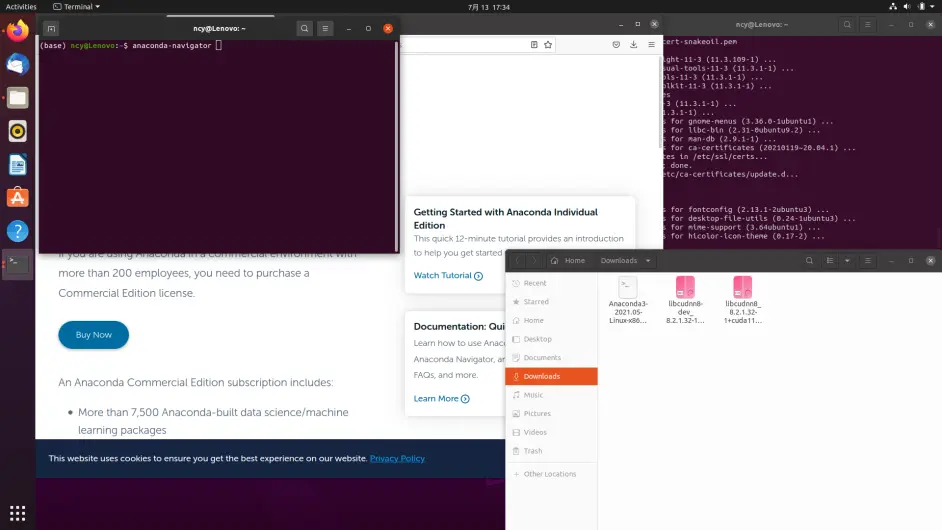Select libcudnn8-dev package file

pos(685,300)
